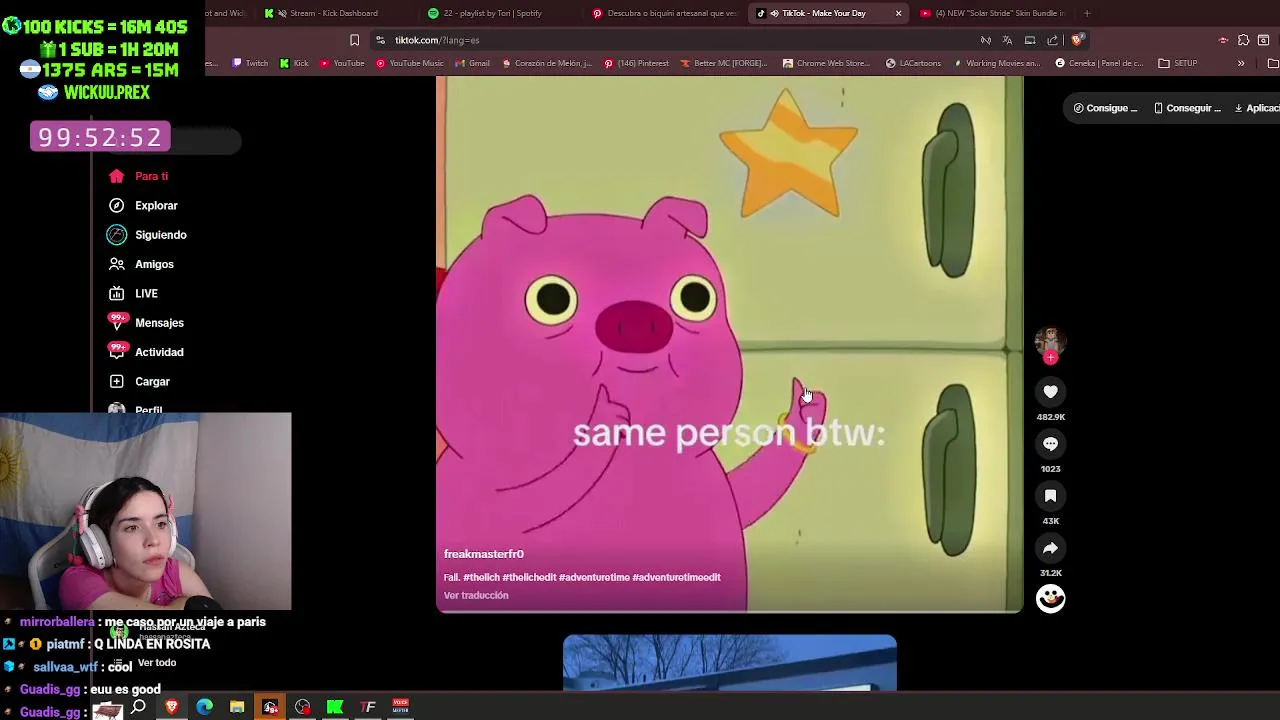Open comments on the TikTok video
Screen dimensions: 1280x720
click(1050, 444)
